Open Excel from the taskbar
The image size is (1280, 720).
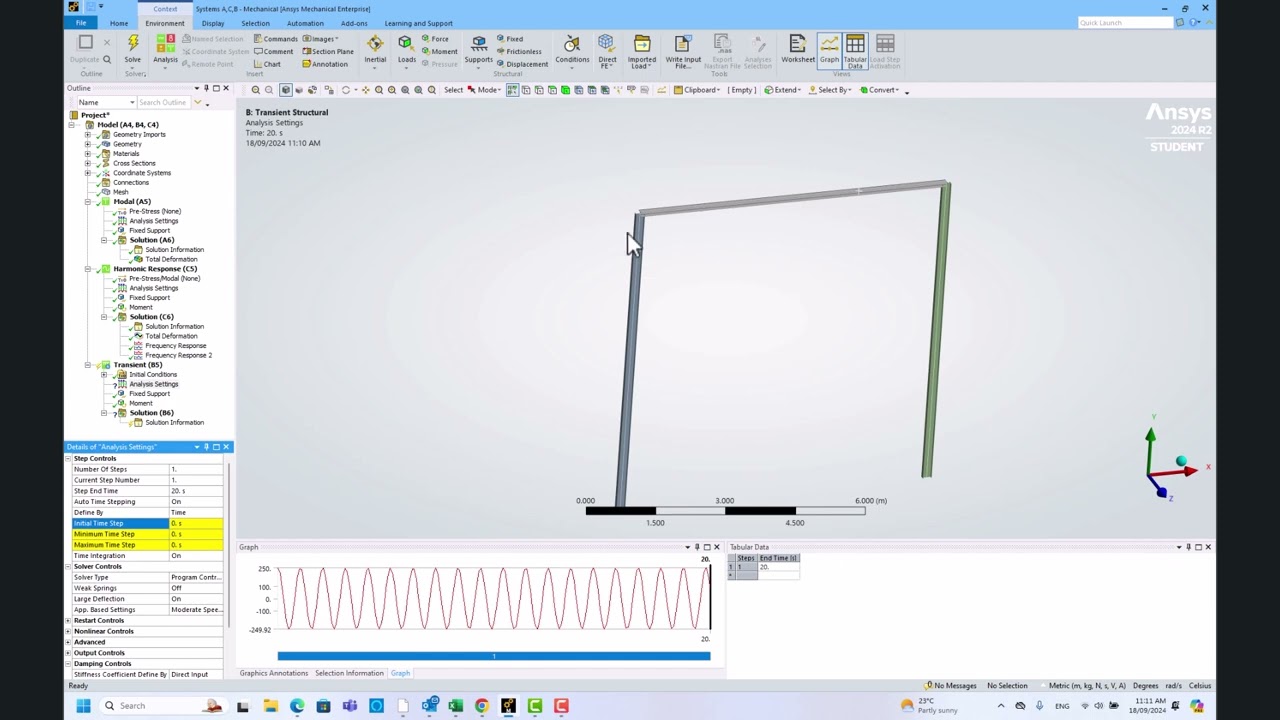click(x=455, y=706)
